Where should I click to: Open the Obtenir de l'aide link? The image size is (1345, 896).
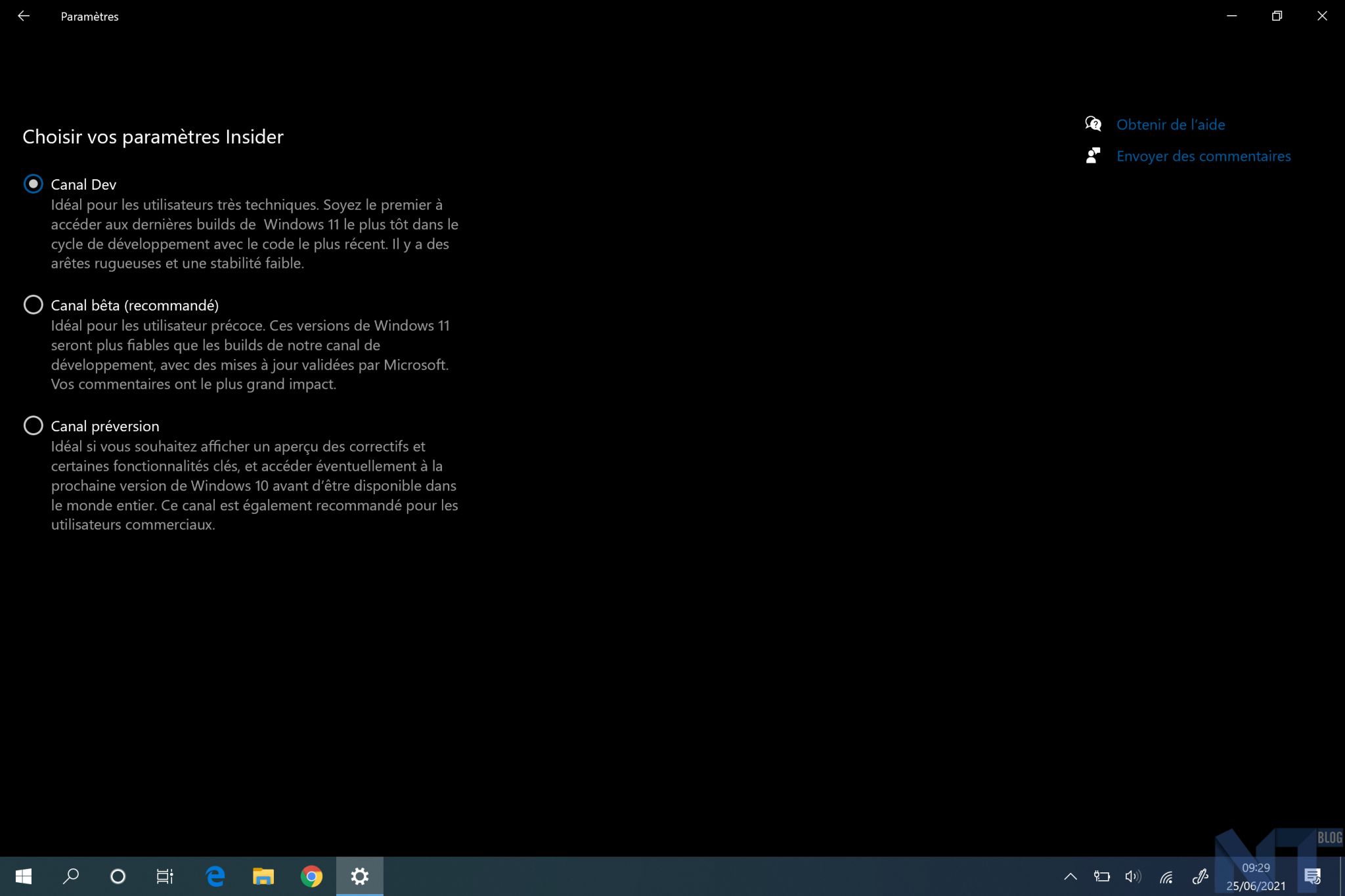click(1170, 125)
